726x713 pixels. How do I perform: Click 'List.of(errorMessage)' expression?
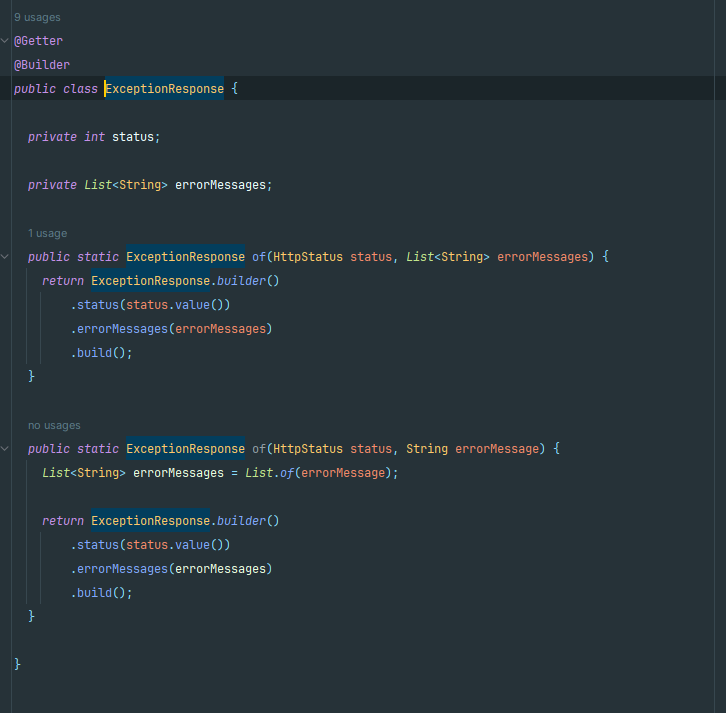[318, 473]
